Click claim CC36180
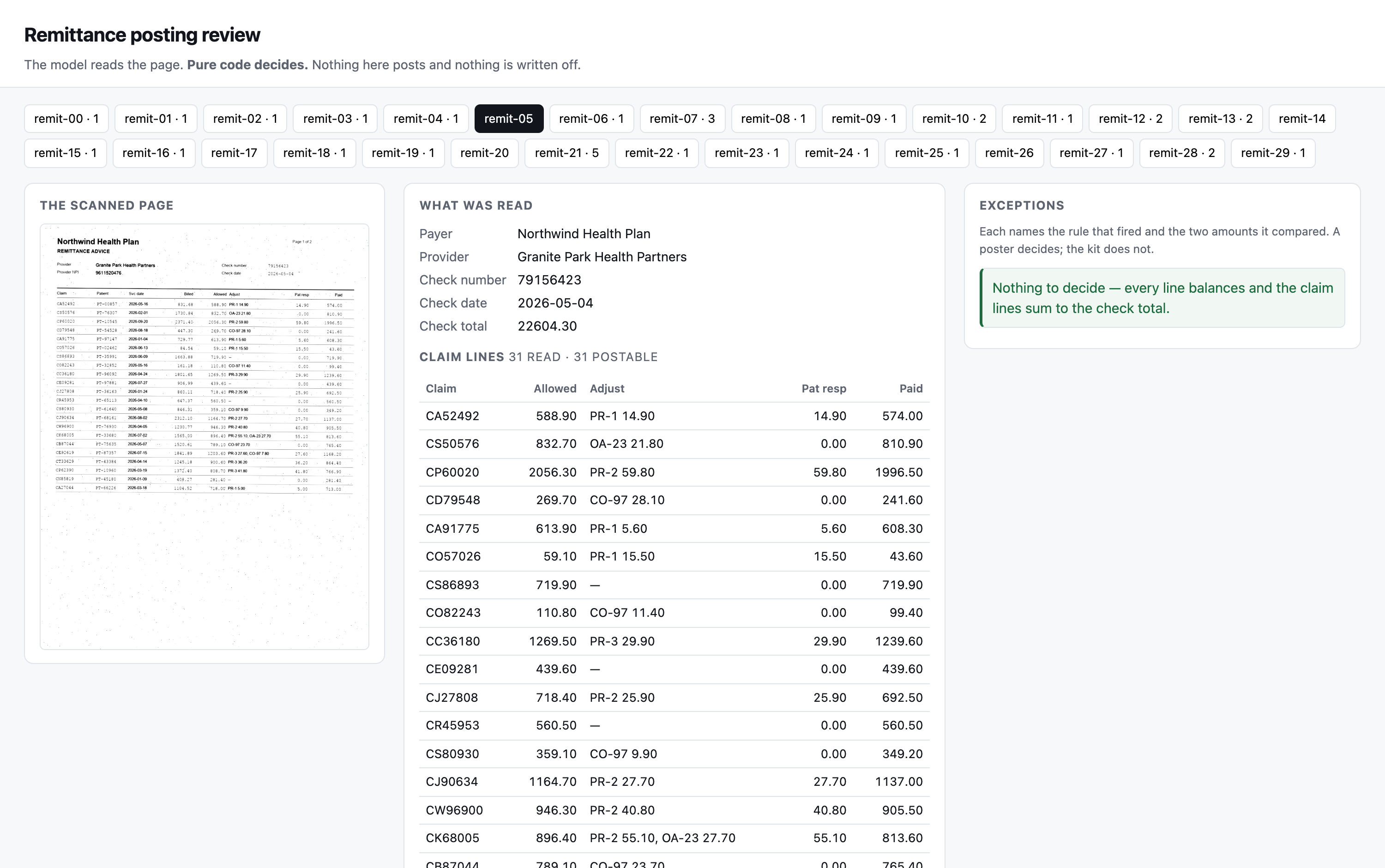Viewport: 1385px width, 868px height. tap(453, 641)
